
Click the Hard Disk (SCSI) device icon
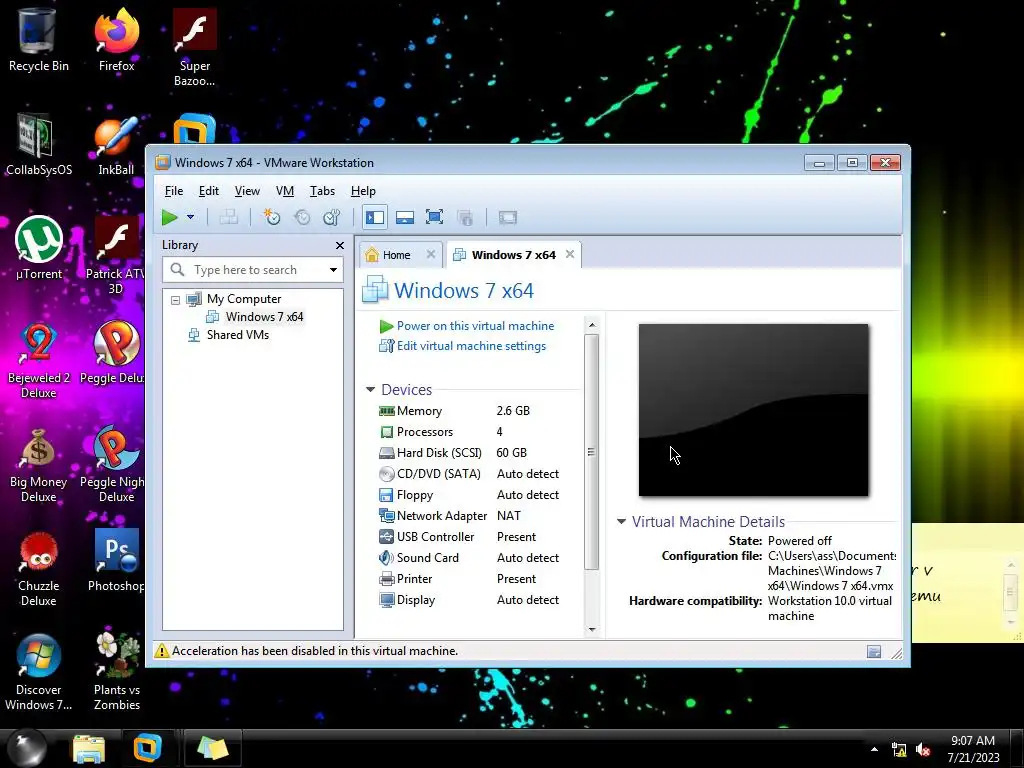387,453
